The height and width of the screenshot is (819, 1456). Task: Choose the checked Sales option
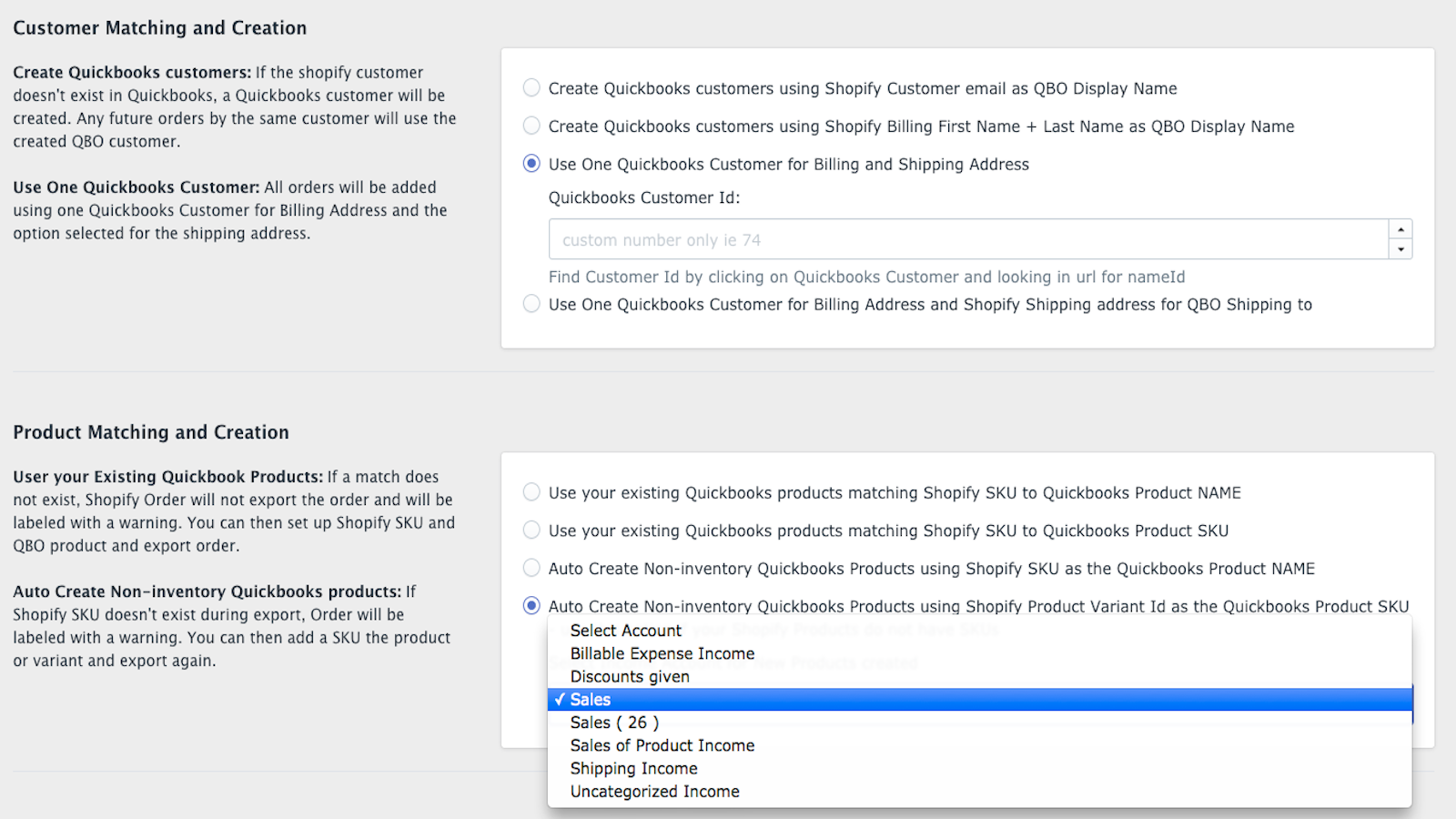[x=980, y=700]
